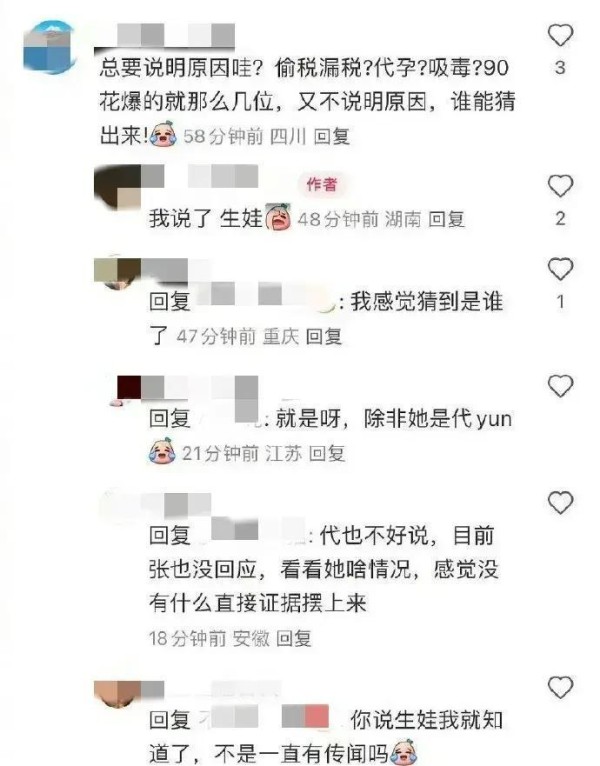
Task: Tap the mentioned user in Anhui reply
Action: (253, 535)
